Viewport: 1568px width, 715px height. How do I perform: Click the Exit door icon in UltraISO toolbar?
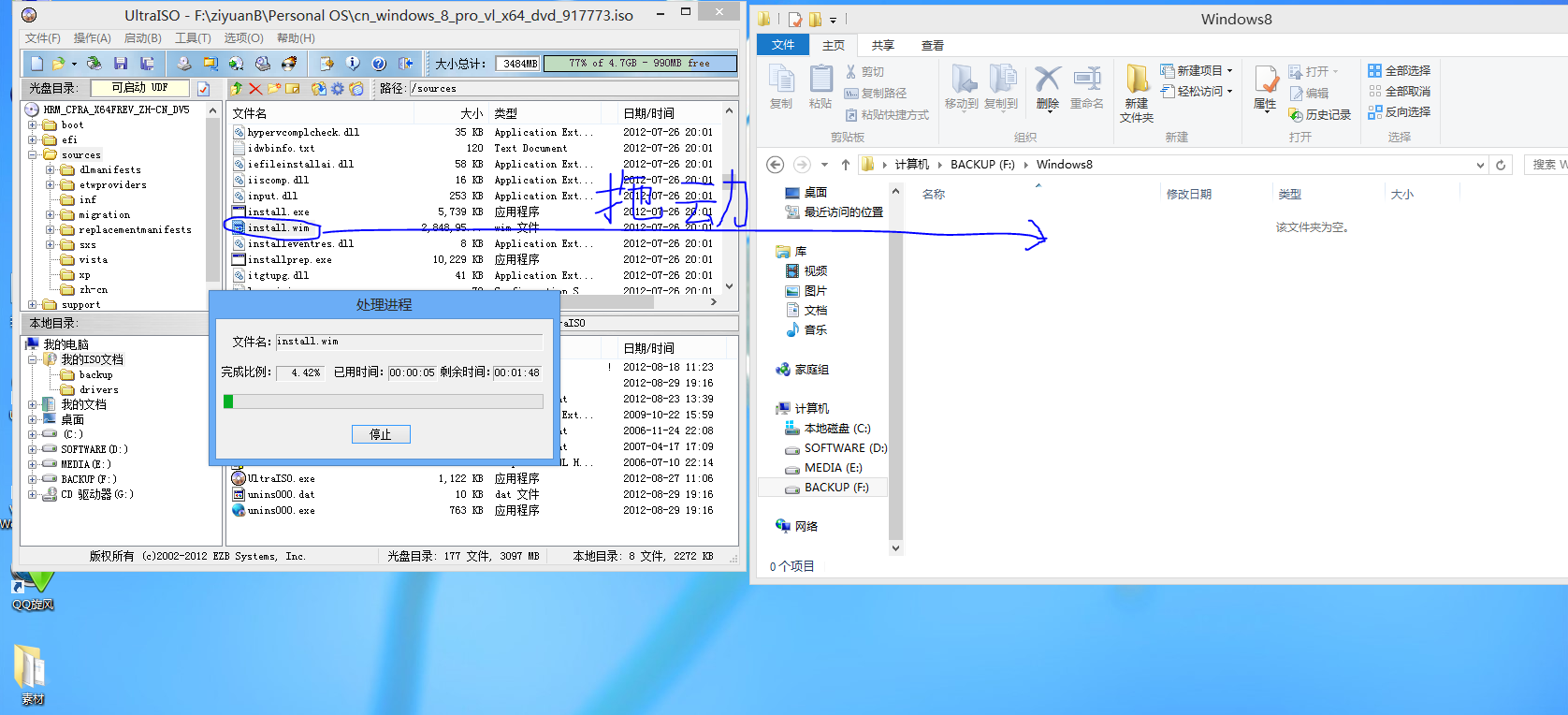(x=405, y=64)
